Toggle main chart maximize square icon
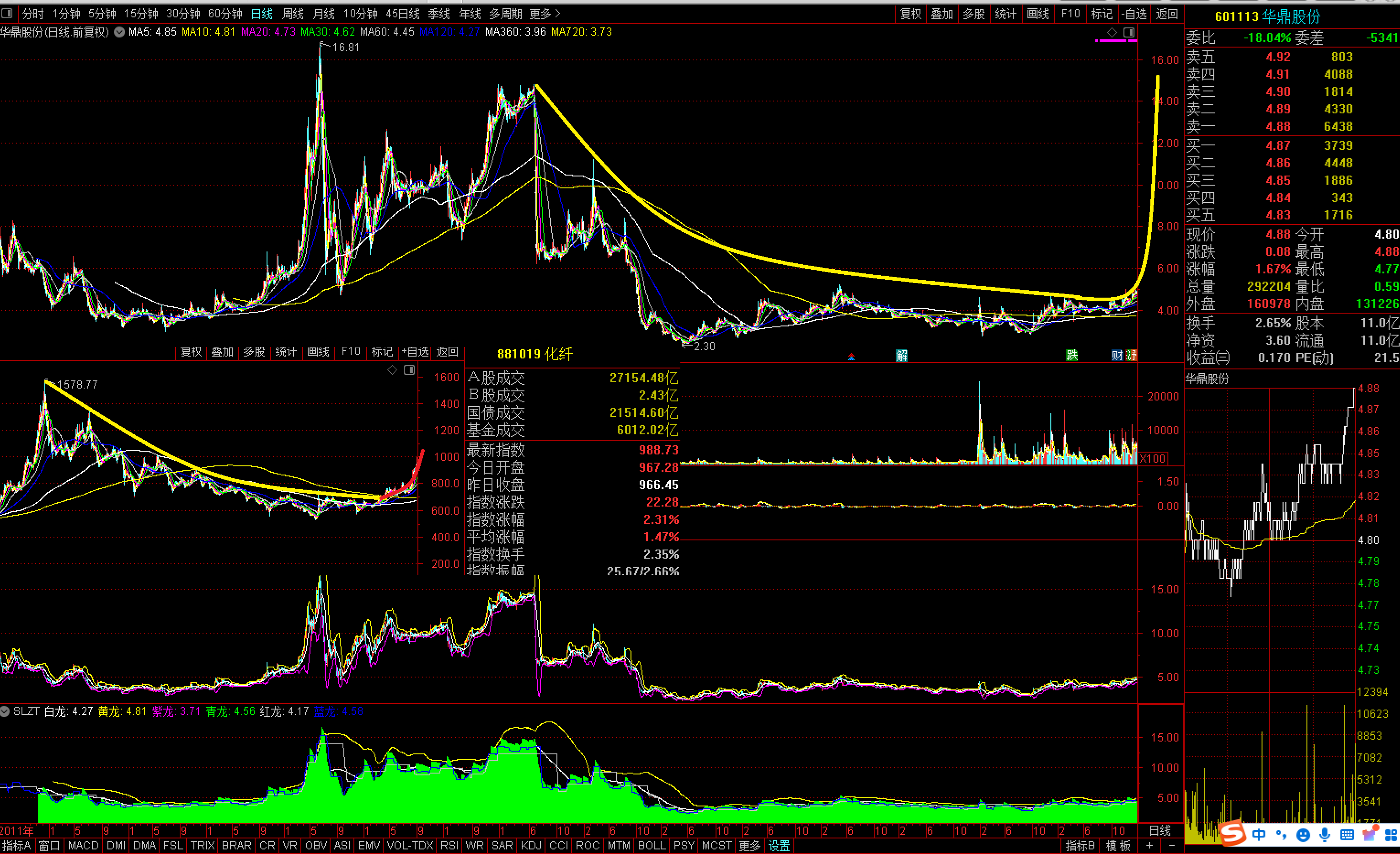1400x854 pixels. pos(1129,32)
